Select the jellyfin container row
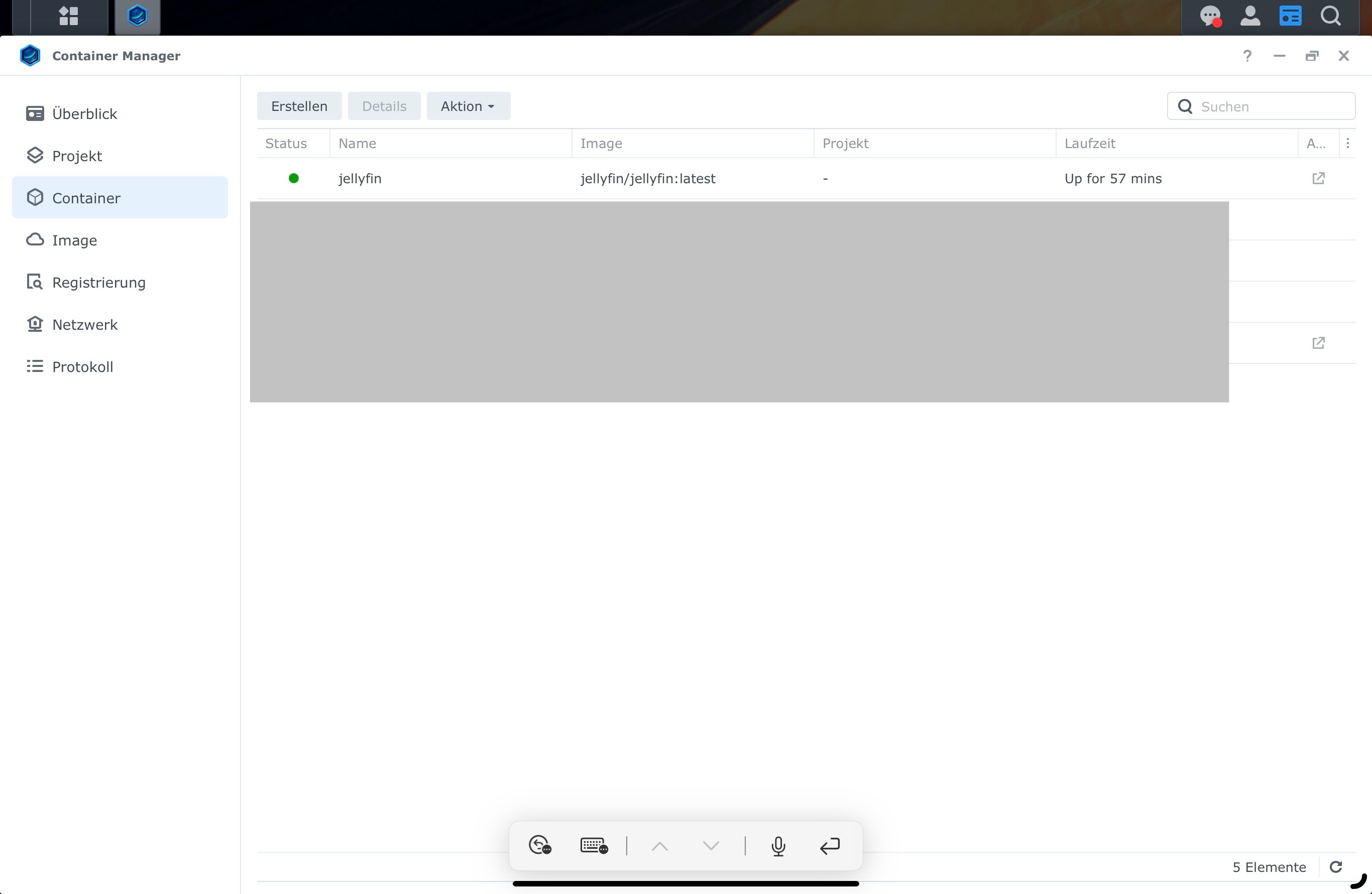1372x894 pixels. coord(360,179)
